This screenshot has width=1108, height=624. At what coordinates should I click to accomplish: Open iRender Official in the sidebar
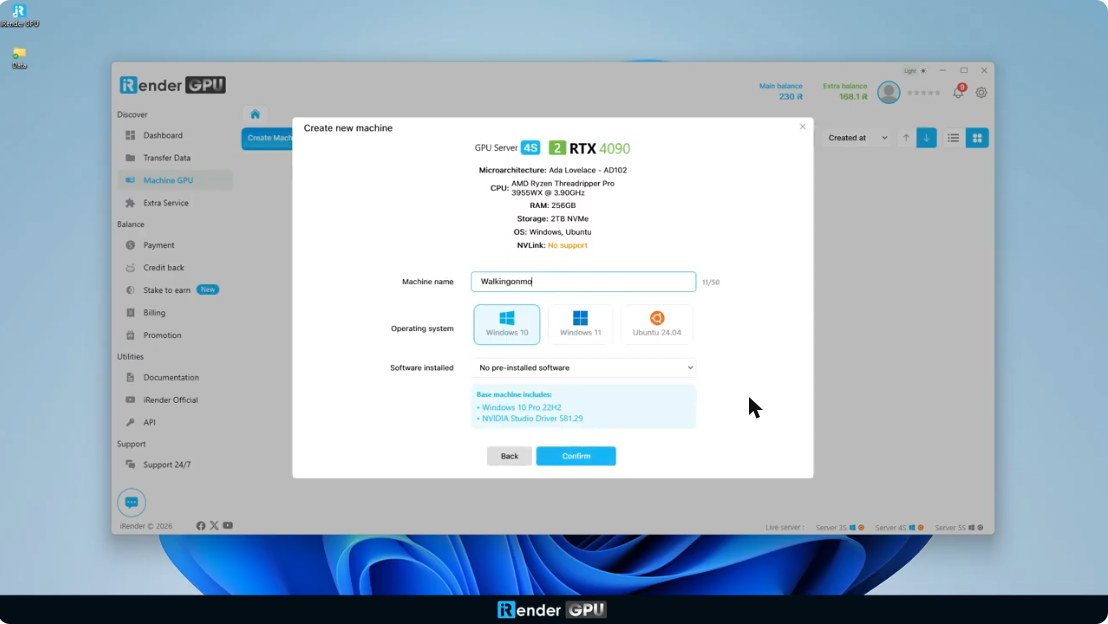point(175,400)
